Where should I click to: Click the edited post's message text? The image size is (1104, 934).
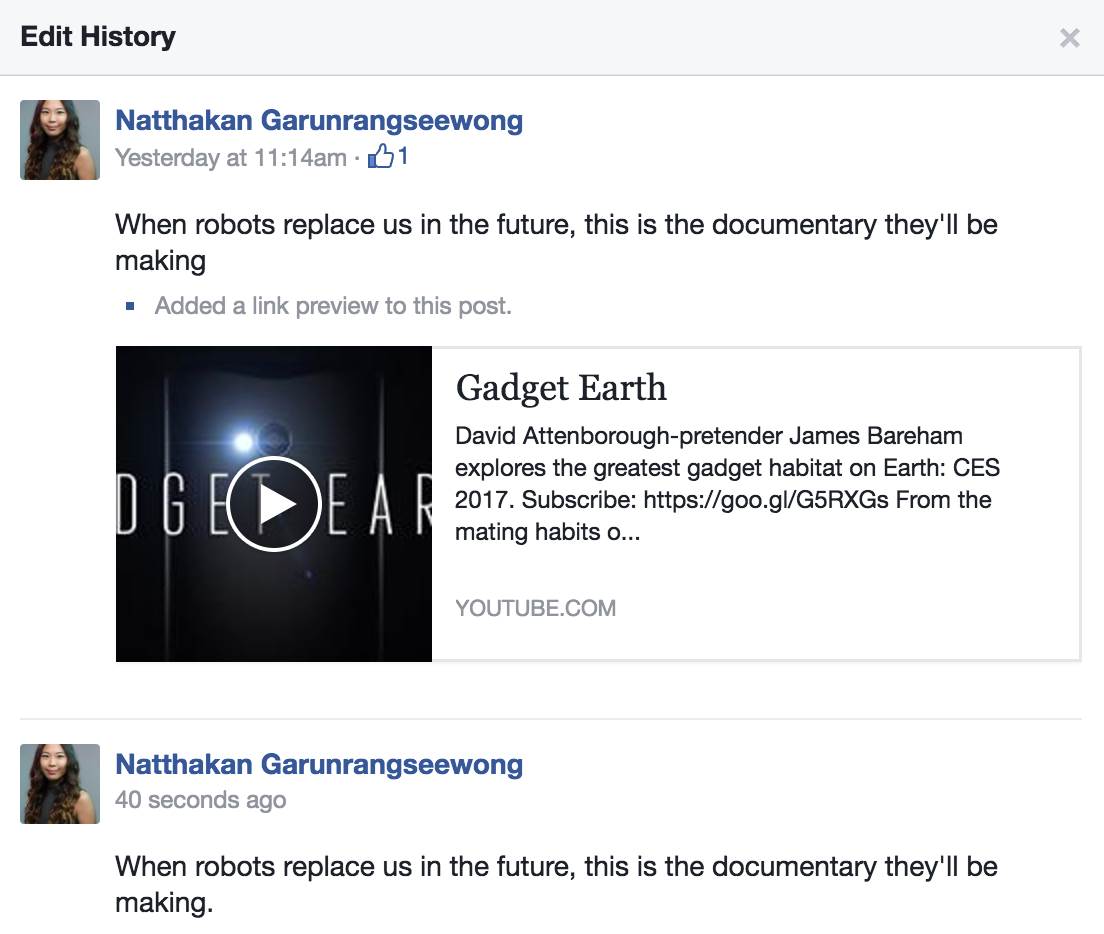click(557, 885)
